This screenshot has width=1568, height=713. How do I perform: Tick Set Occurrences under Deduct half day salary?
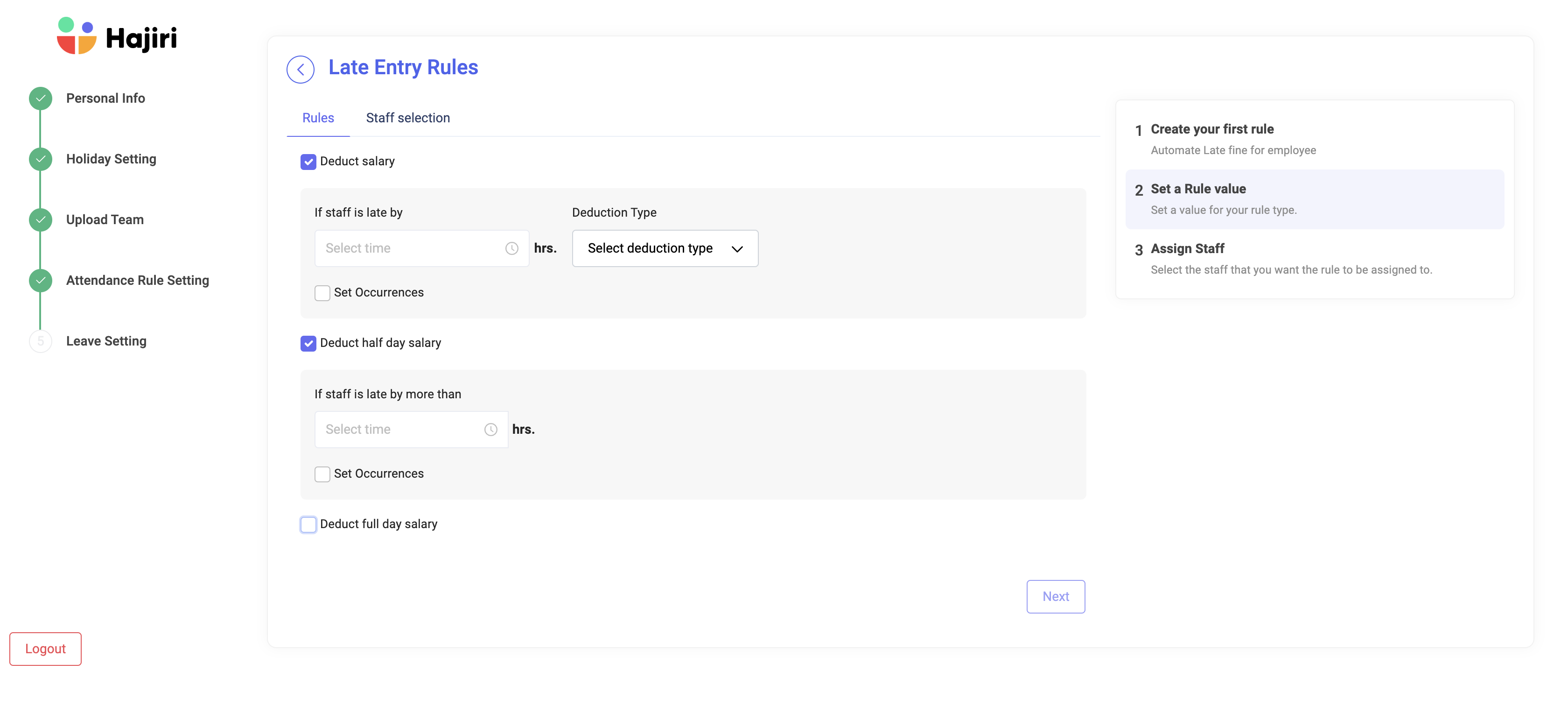pos(322,474)
